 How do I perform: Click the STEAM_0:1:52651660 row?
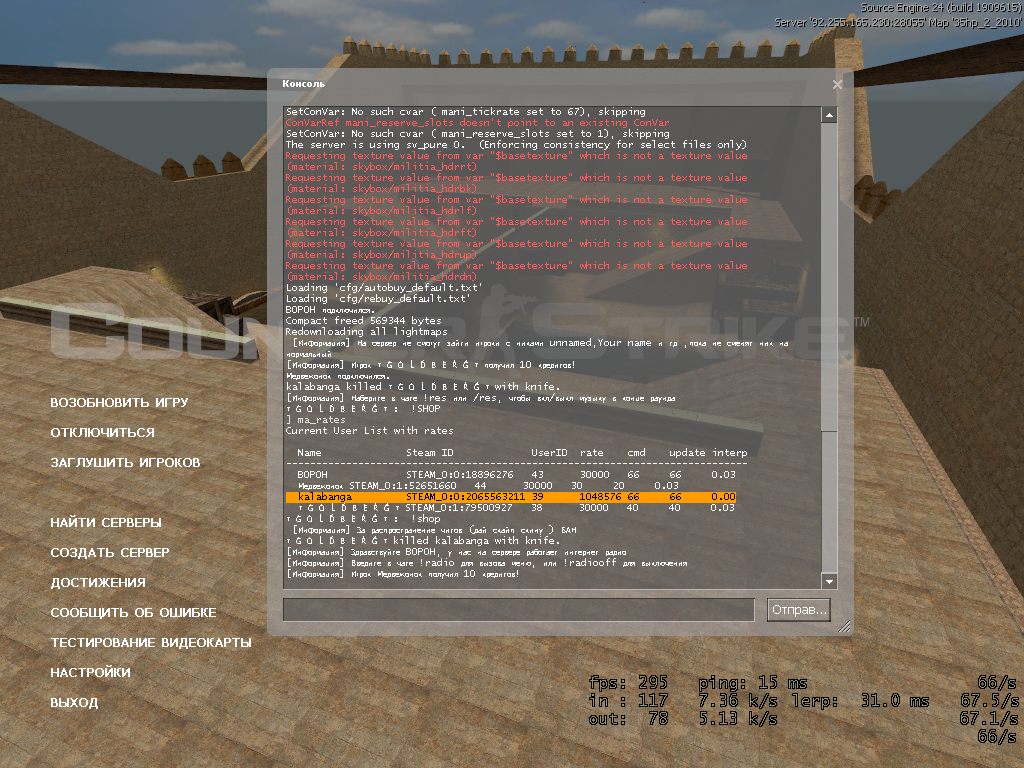tap(488, 486)
